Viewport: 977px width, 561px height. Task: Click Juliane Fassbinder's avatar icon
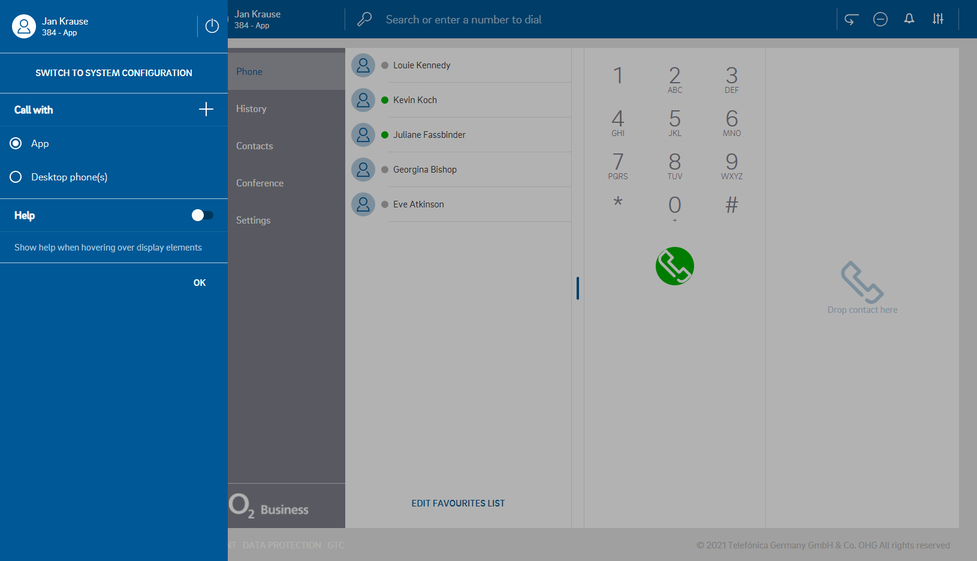363,135
